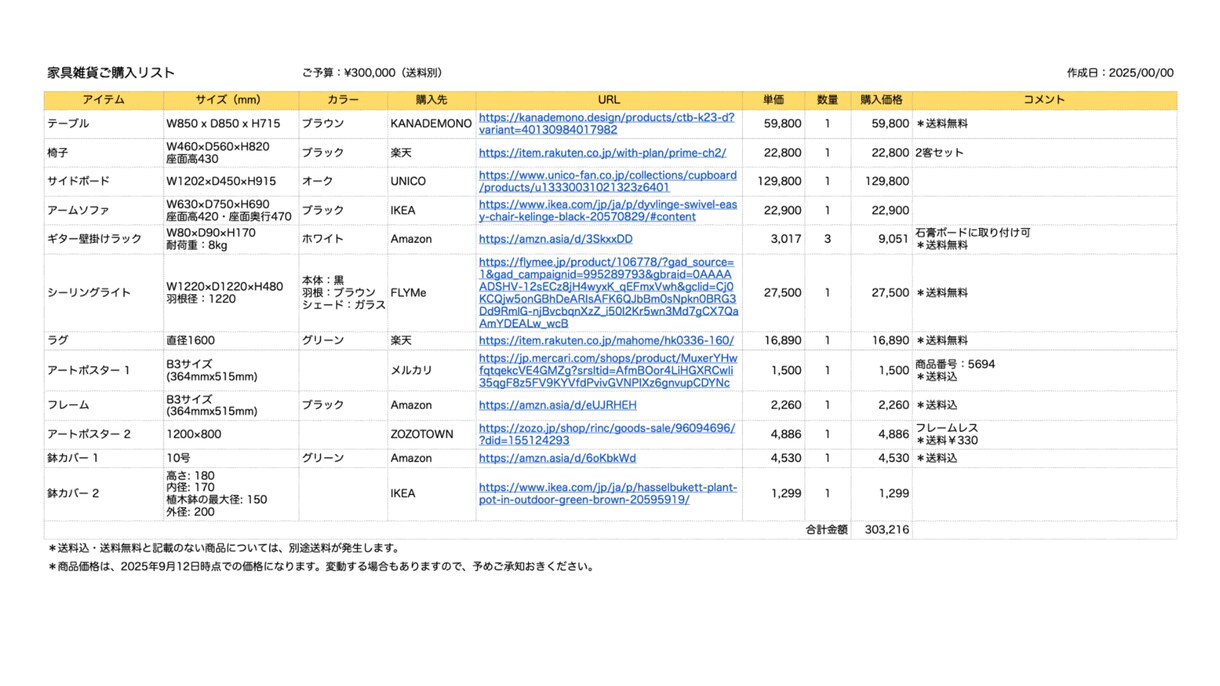Select the テーブル item cell

coord(103,124)
